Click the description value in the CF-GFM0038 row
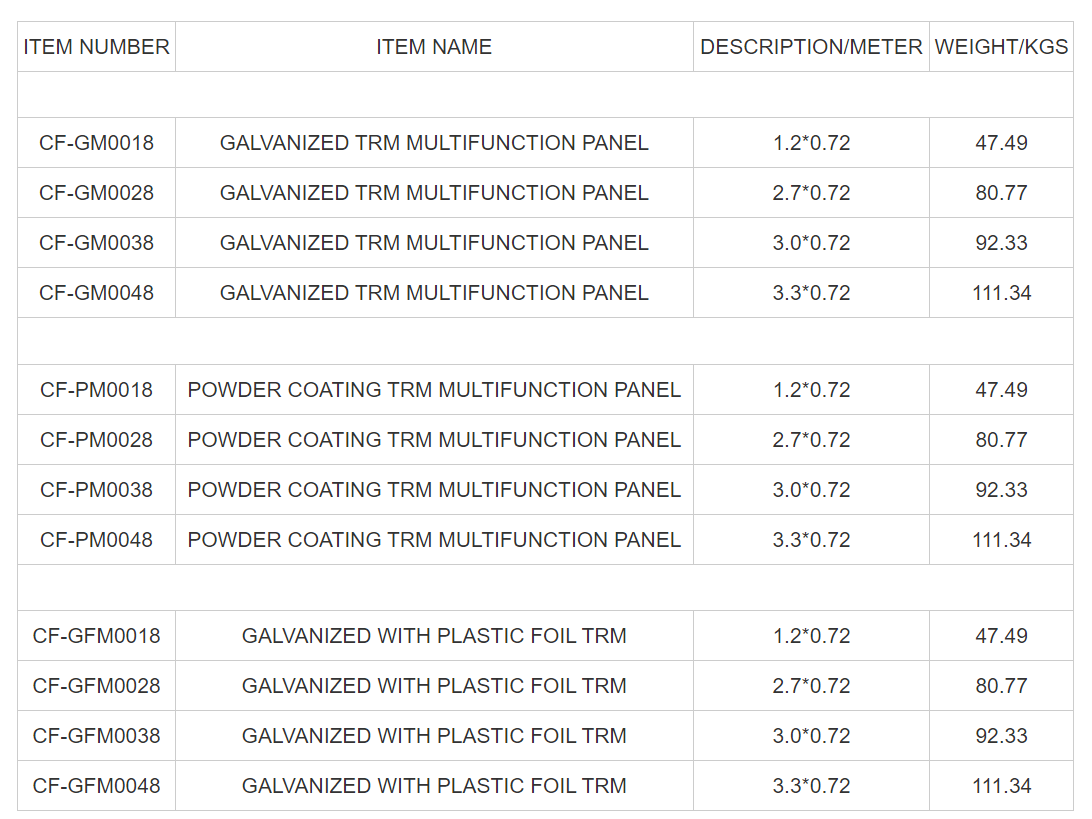 tap(811, 736)
